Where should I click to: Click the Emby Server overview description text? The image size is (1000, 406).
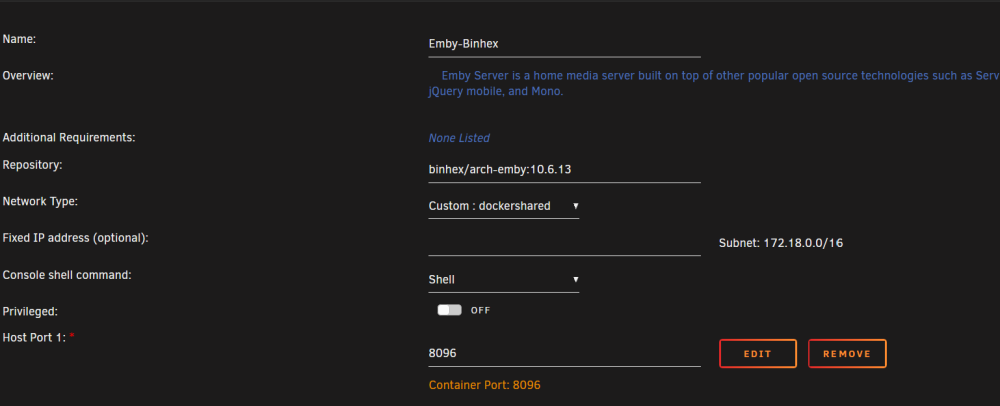(x=714, y=83)
